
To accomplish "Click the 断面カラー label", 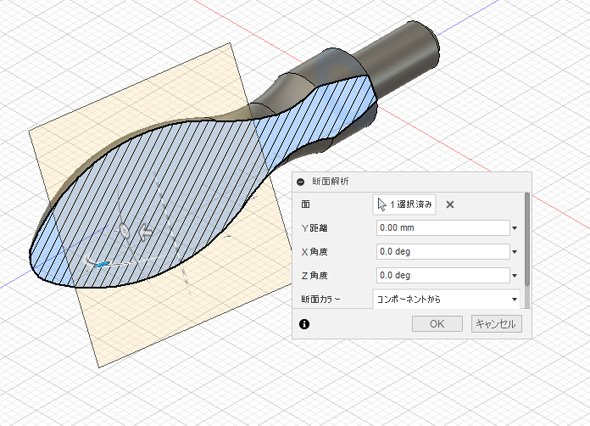I will click(321, 300).
